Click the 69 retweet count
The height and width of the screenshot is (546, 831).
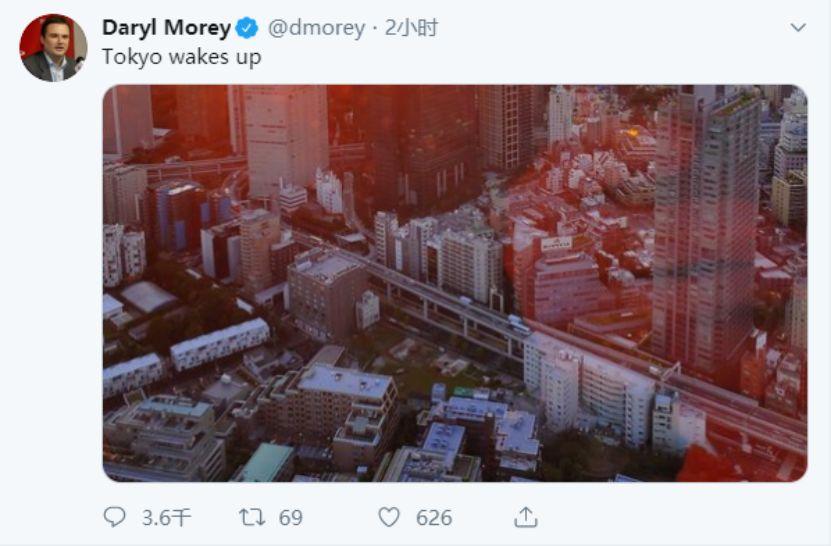(290, 517)
